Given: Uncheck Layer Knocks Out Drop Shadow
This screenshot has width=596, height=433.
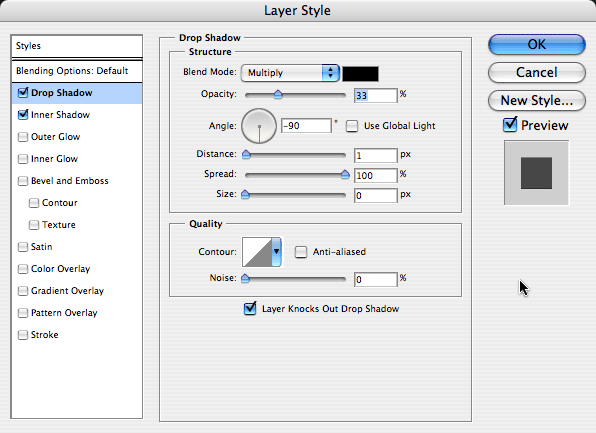Looking at the screenshot, I should pyautogui.click(x=250, y=308).
